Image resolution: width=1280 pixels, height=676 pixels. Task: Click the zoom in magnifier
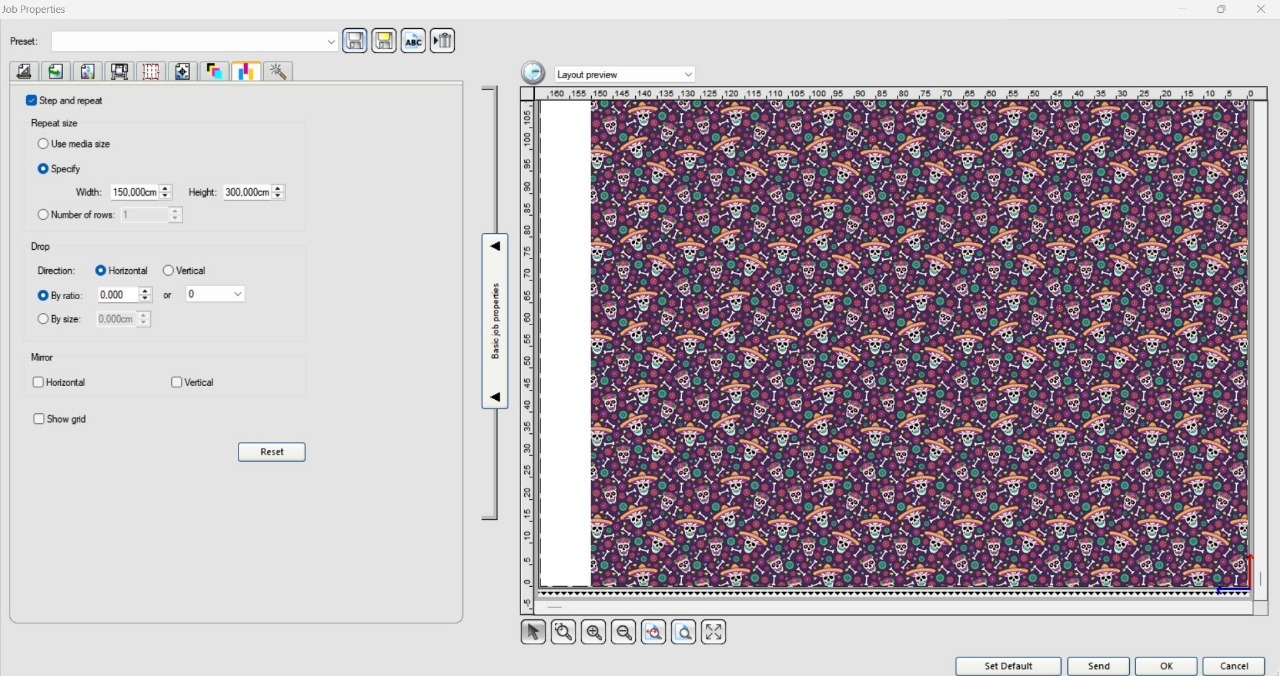[x=593, y=632]
